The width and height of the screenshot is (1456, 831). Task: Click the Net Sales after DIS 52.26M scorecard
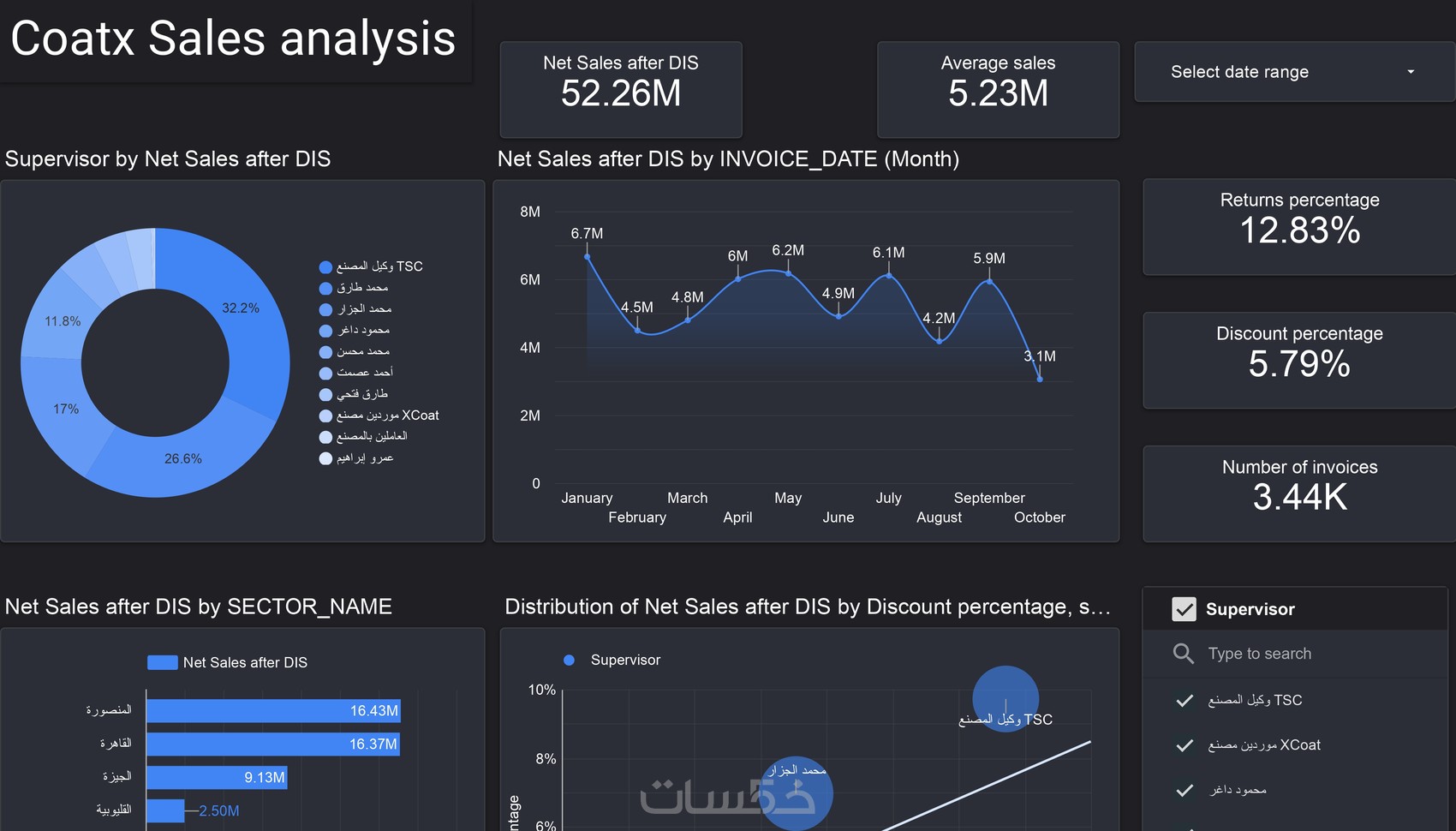click(x=621, y=89)
